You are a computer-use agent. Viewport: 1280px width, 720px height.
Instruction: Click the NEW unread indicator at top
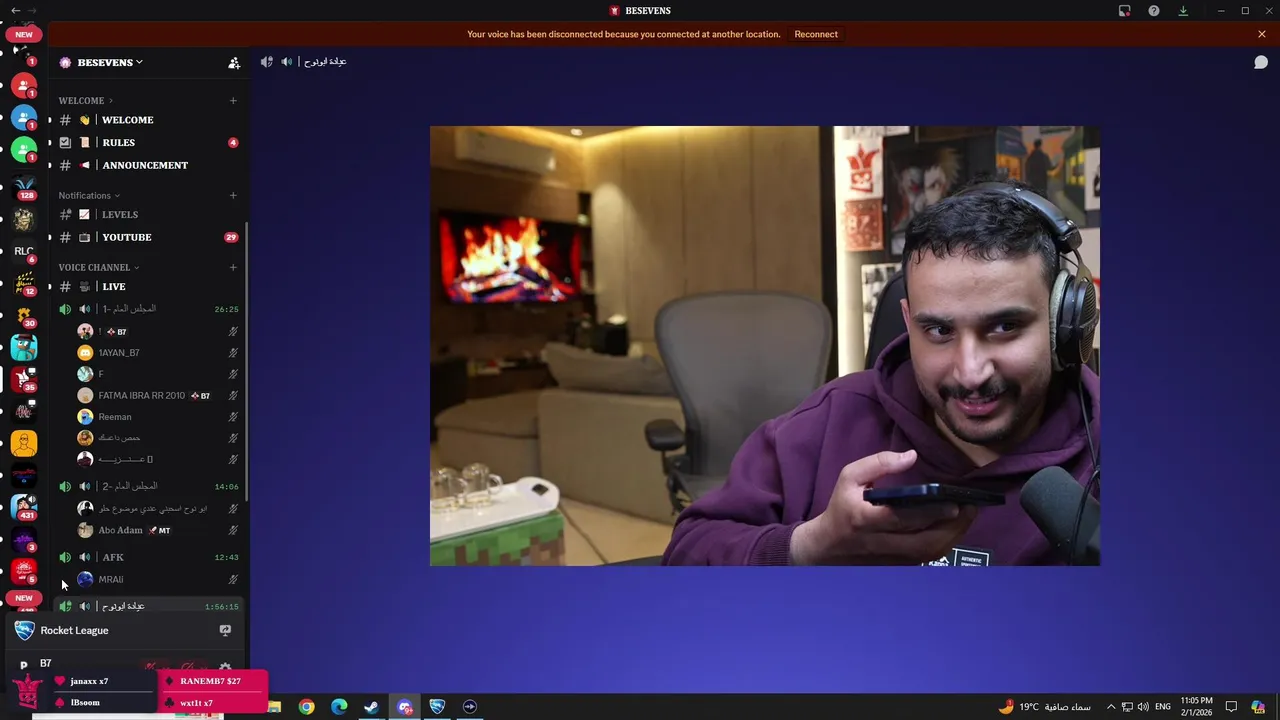point(23,34)
